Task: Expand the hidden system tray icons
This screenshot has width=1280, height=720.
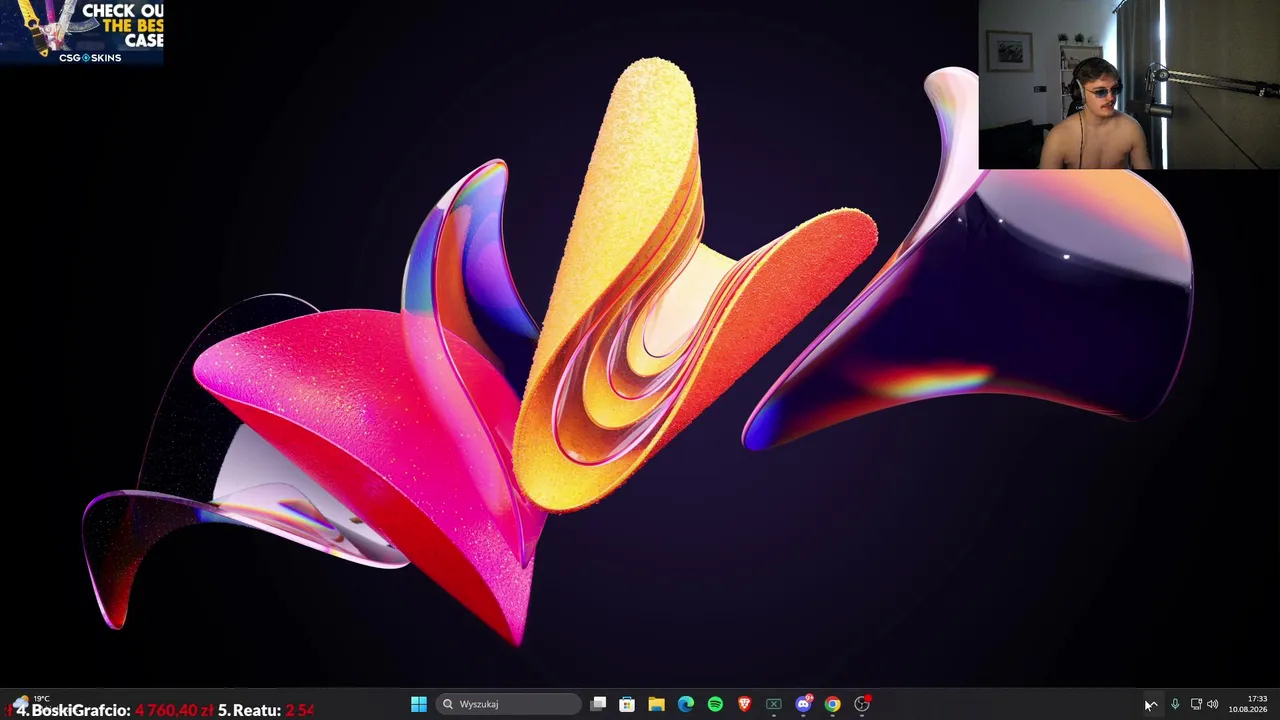Action: point(1152,704)
